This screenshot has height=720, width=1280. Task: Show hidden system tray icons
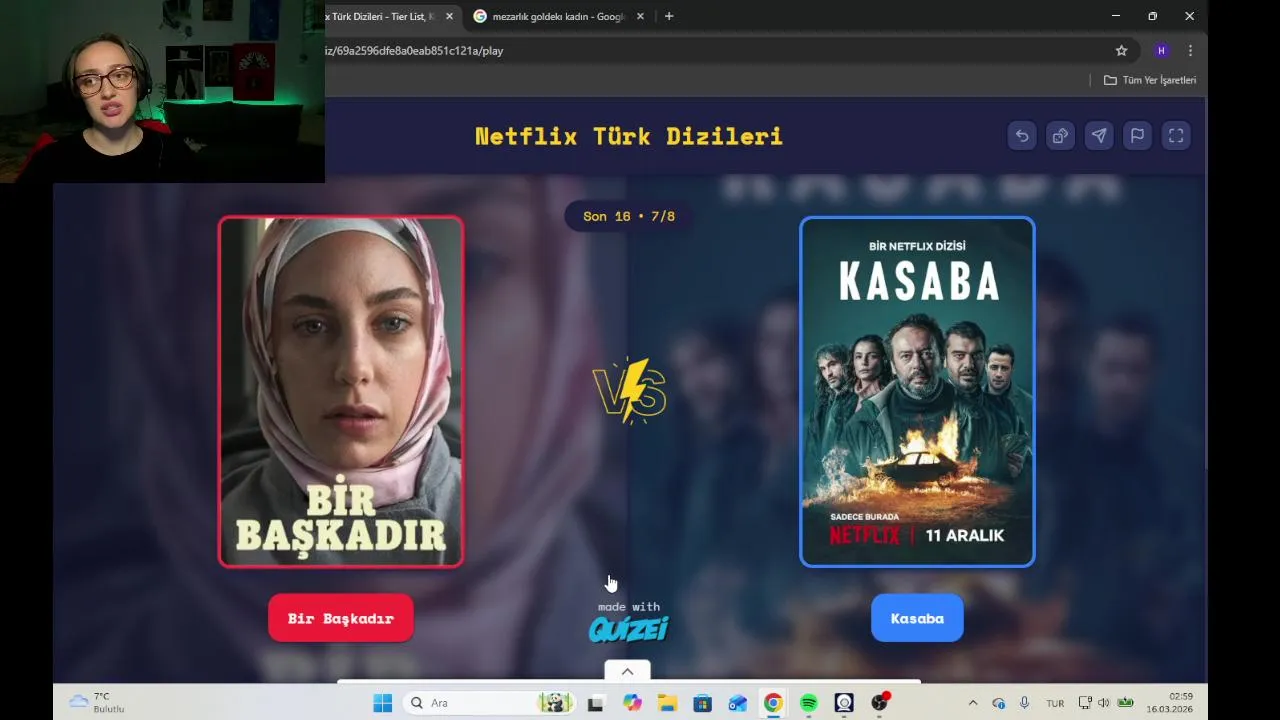973,703
